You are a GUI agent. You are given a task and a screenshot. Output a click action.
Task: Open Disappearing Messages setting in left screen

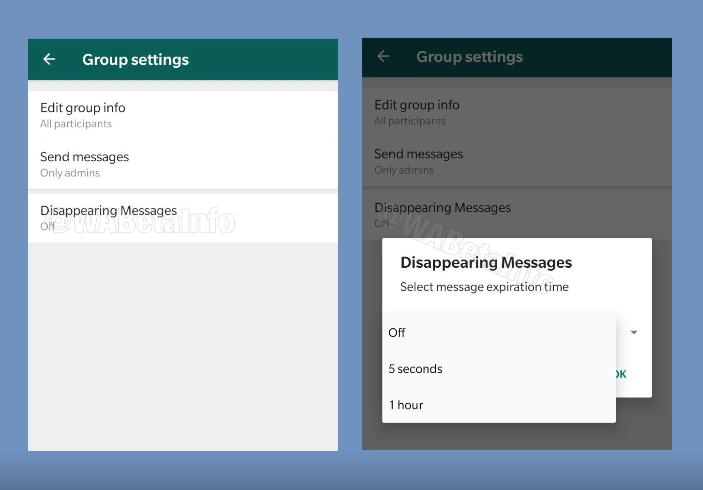click(183, 218)
